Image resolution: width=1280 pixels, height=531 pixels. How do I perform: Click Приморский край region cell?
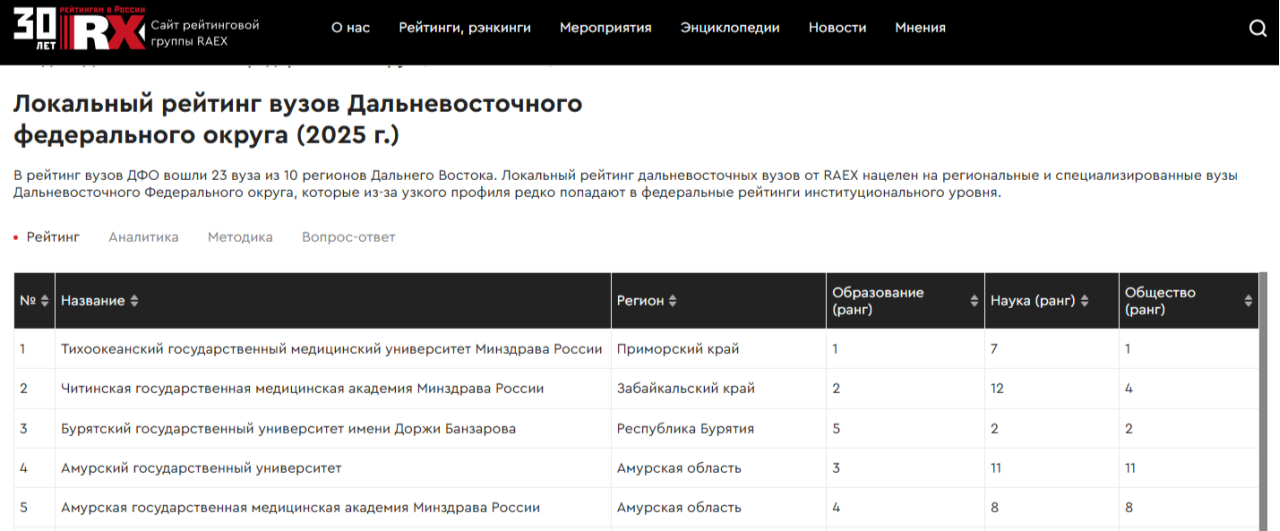pyautogui.click(x=718, y=349)
